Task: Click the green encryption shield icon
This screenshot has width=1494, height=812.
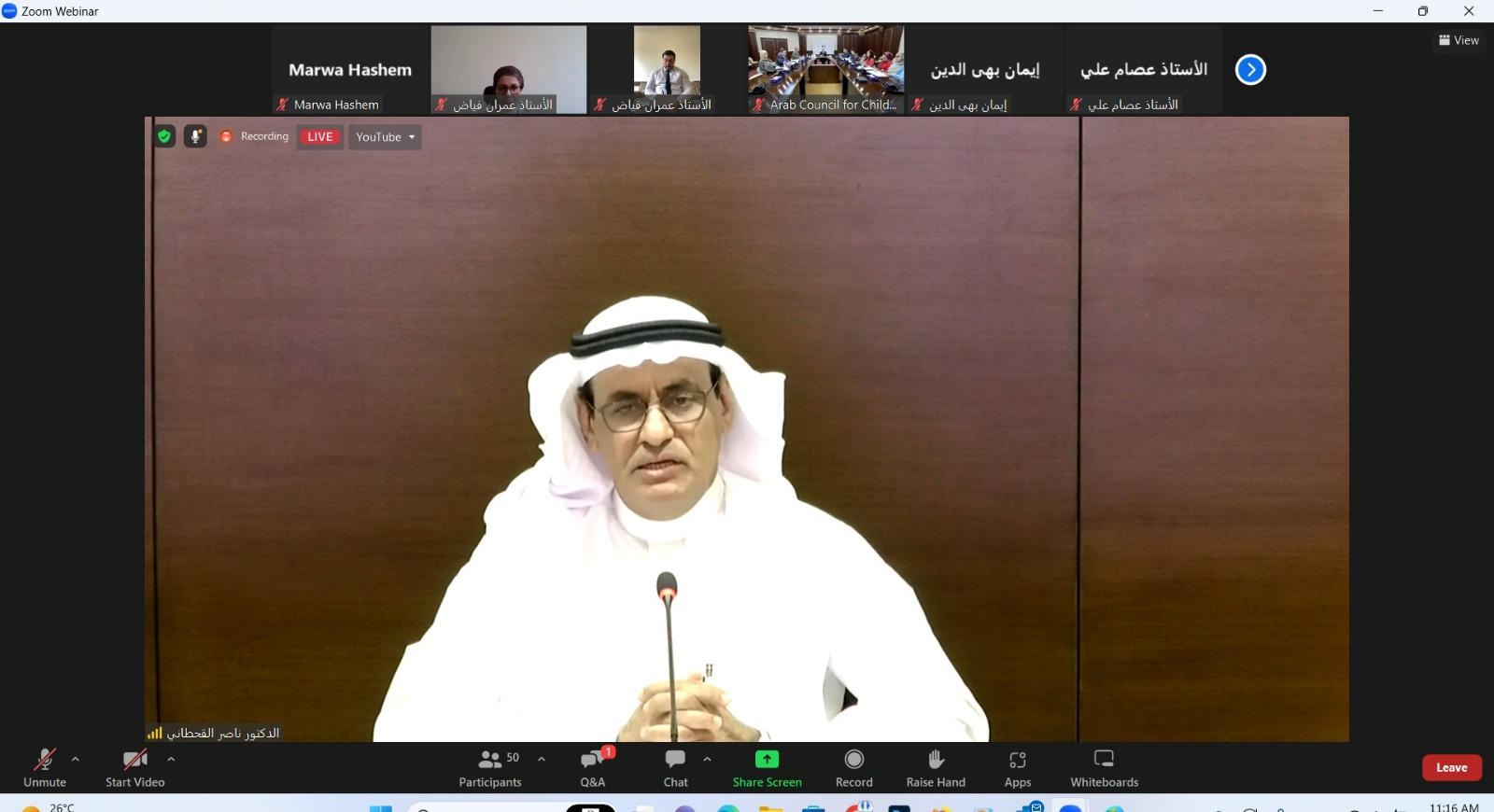Action: click(x=165, y=136)
